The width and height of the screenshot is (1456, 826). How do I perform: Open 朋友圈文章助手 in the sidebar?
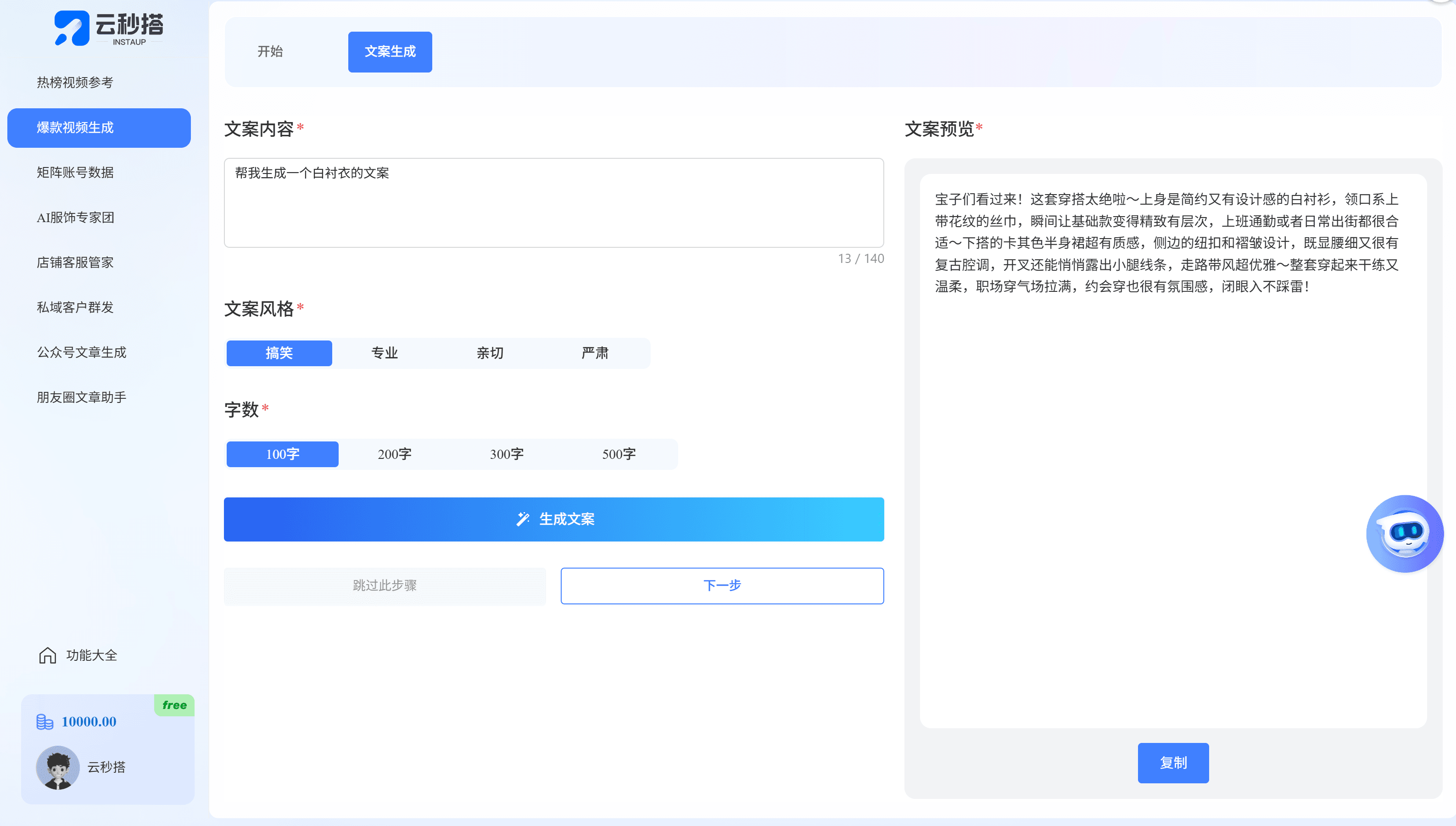point(81,396)
